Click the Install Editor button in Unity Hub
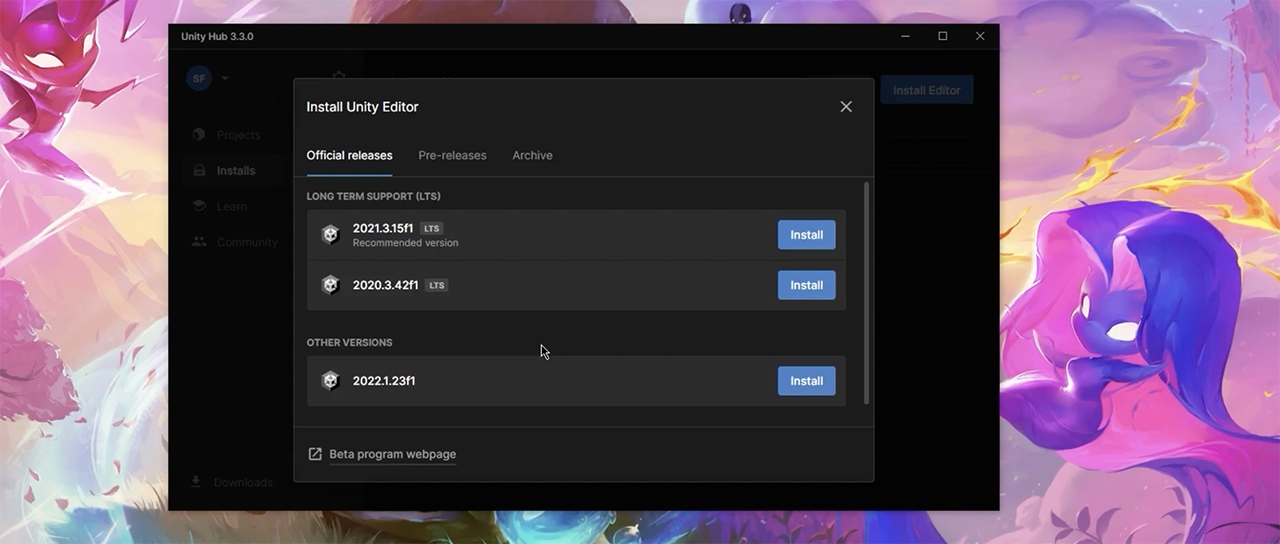Screen dimensions: 1280x544 click(x=927, y=90)
